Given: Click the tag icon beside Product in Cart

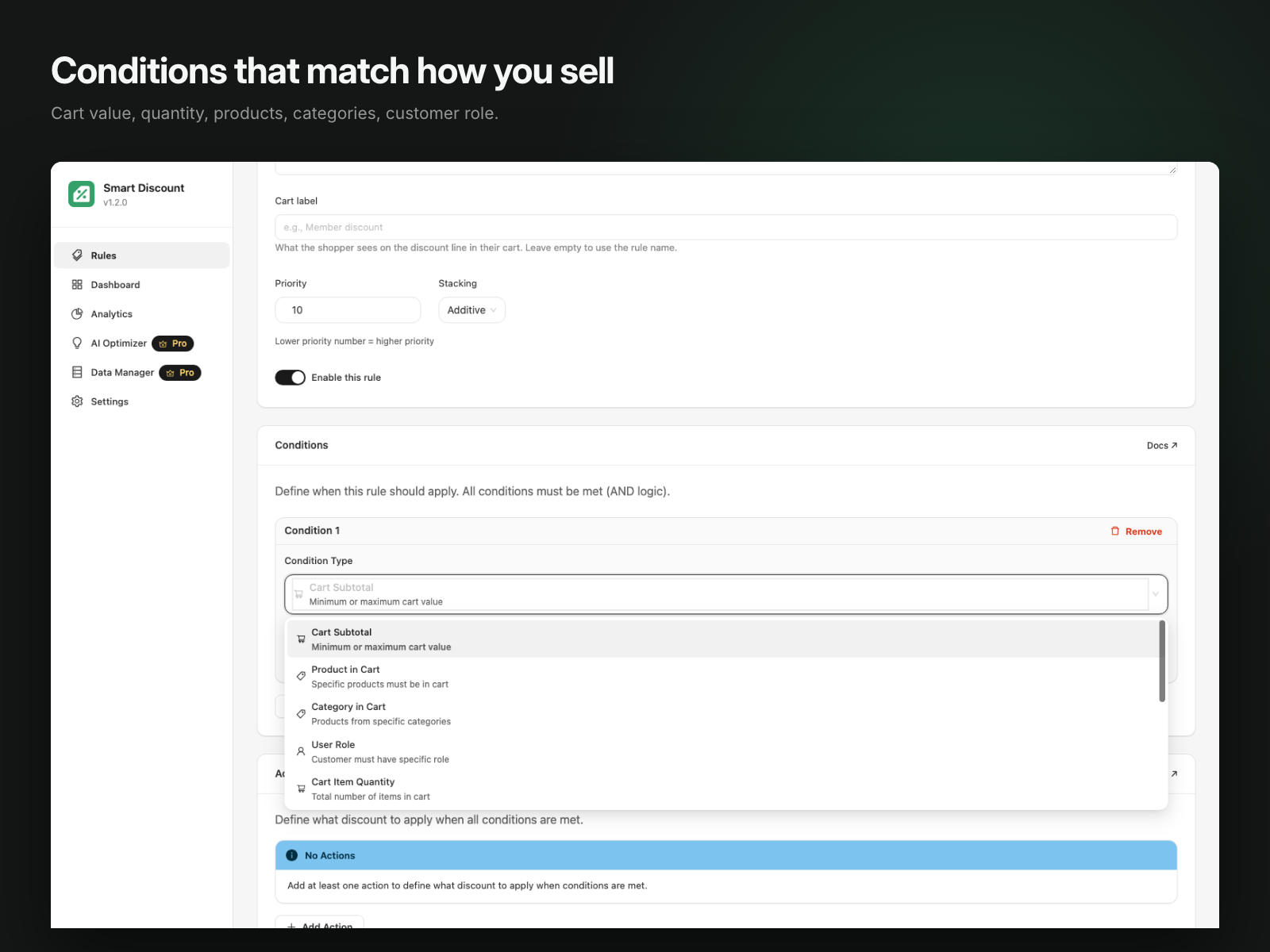Looking at the screenshot, I should [x=301, y=676].
